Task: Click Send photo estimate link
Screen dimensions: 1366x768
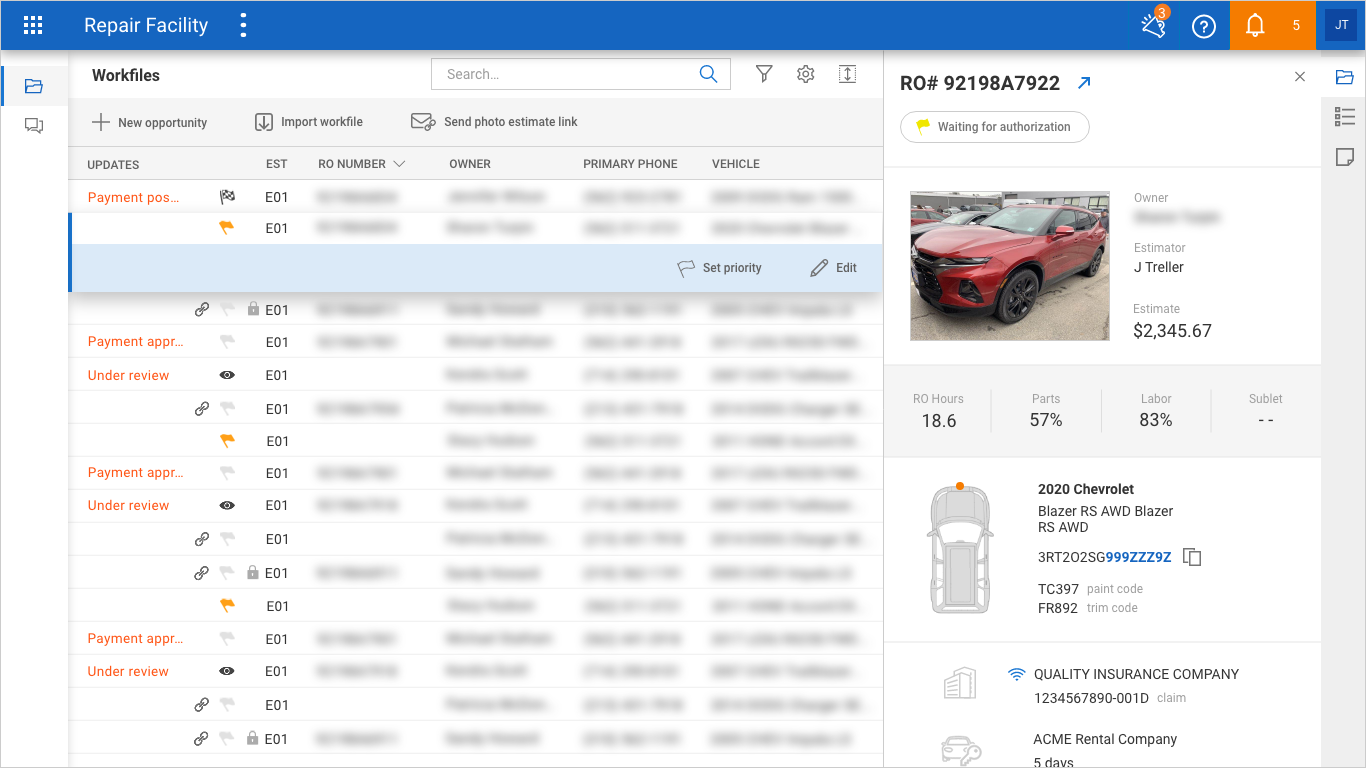Action: click(494, 122)
